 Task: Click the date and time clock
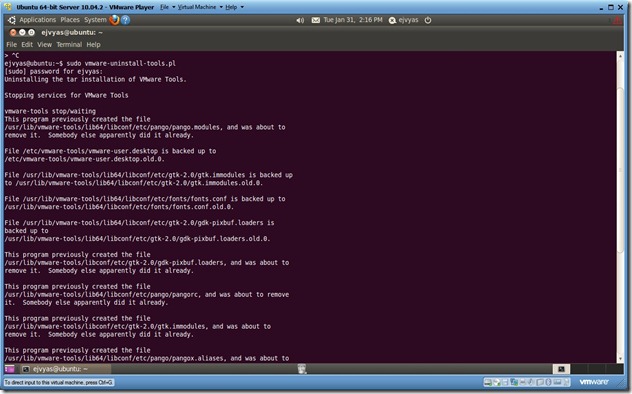[x=353, y=20]
